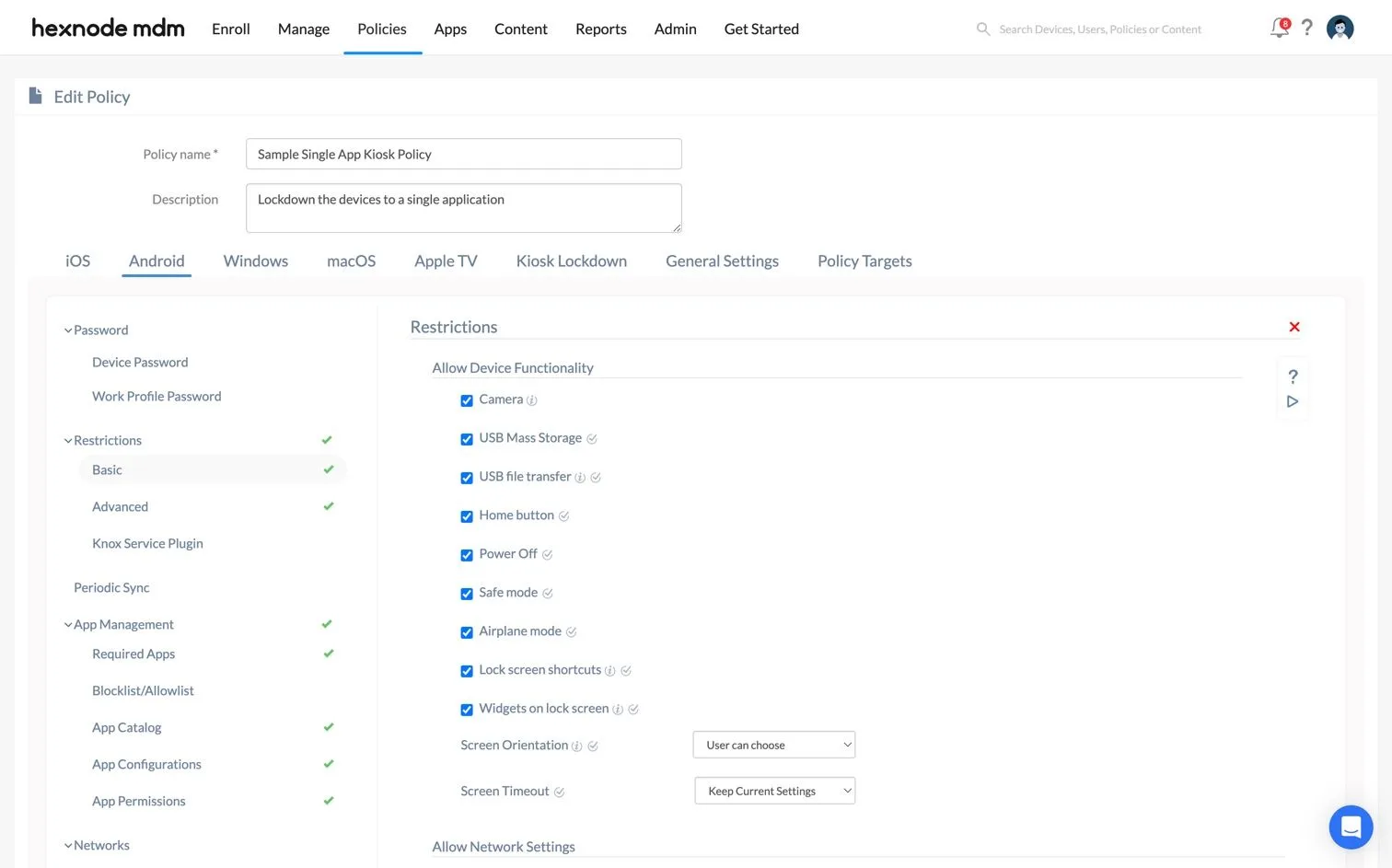Collapse the Password section
1392x868 pixels.
(67, 330)
